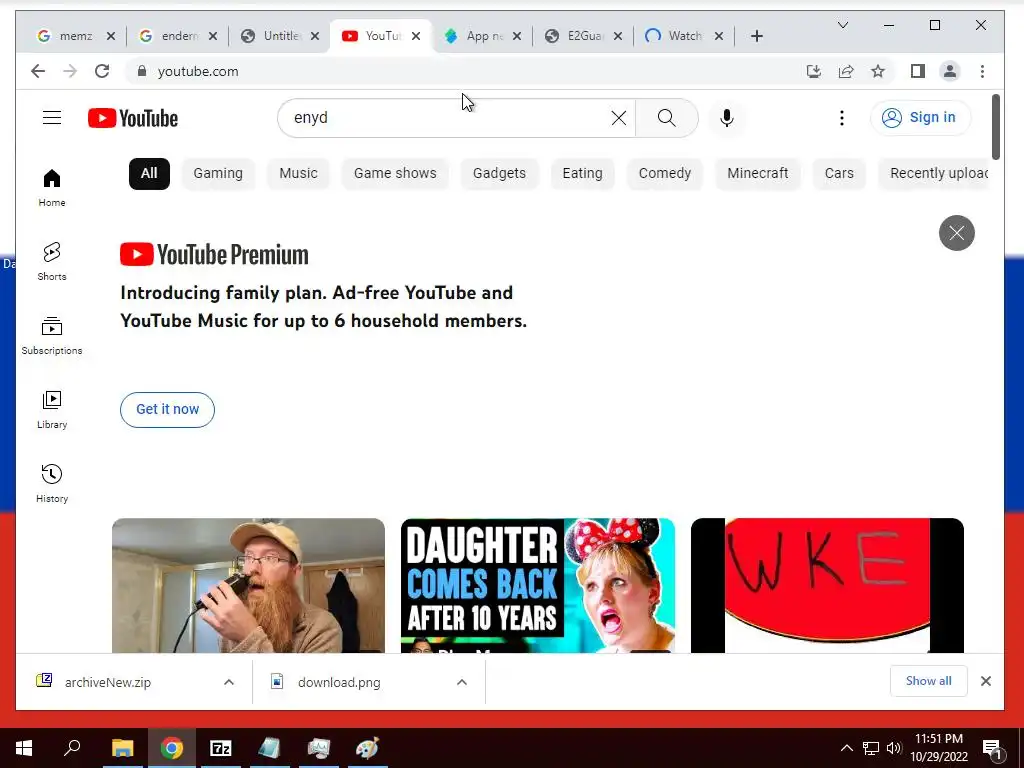This screenshot has width=1024, height=768.
Task: Bookmark this page with the star
Action: coord(878,71)
